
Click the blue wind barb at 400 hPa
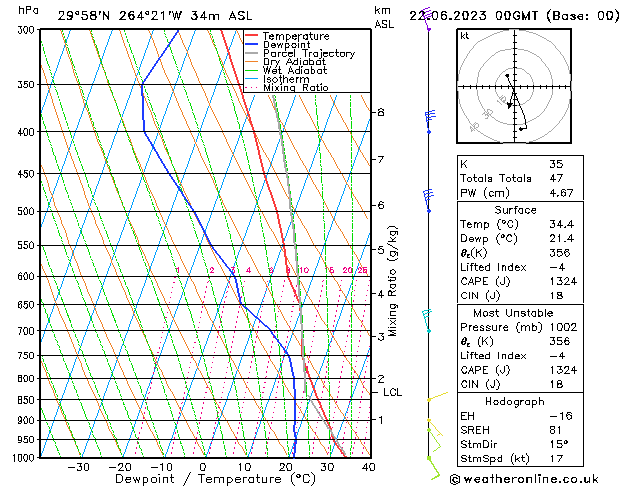coord(430,121)
